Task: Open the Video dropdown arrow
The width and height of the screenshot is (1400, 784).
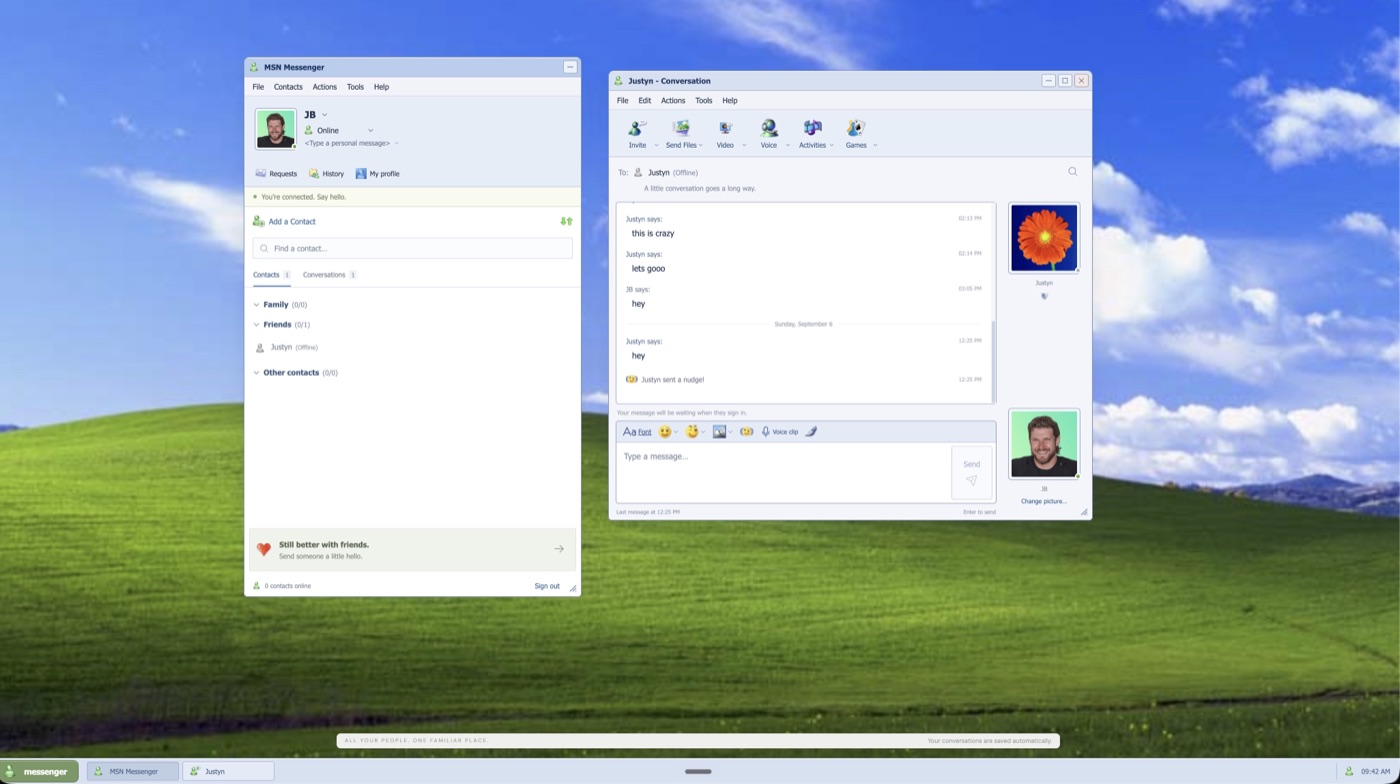Action: tap(743, 146)
